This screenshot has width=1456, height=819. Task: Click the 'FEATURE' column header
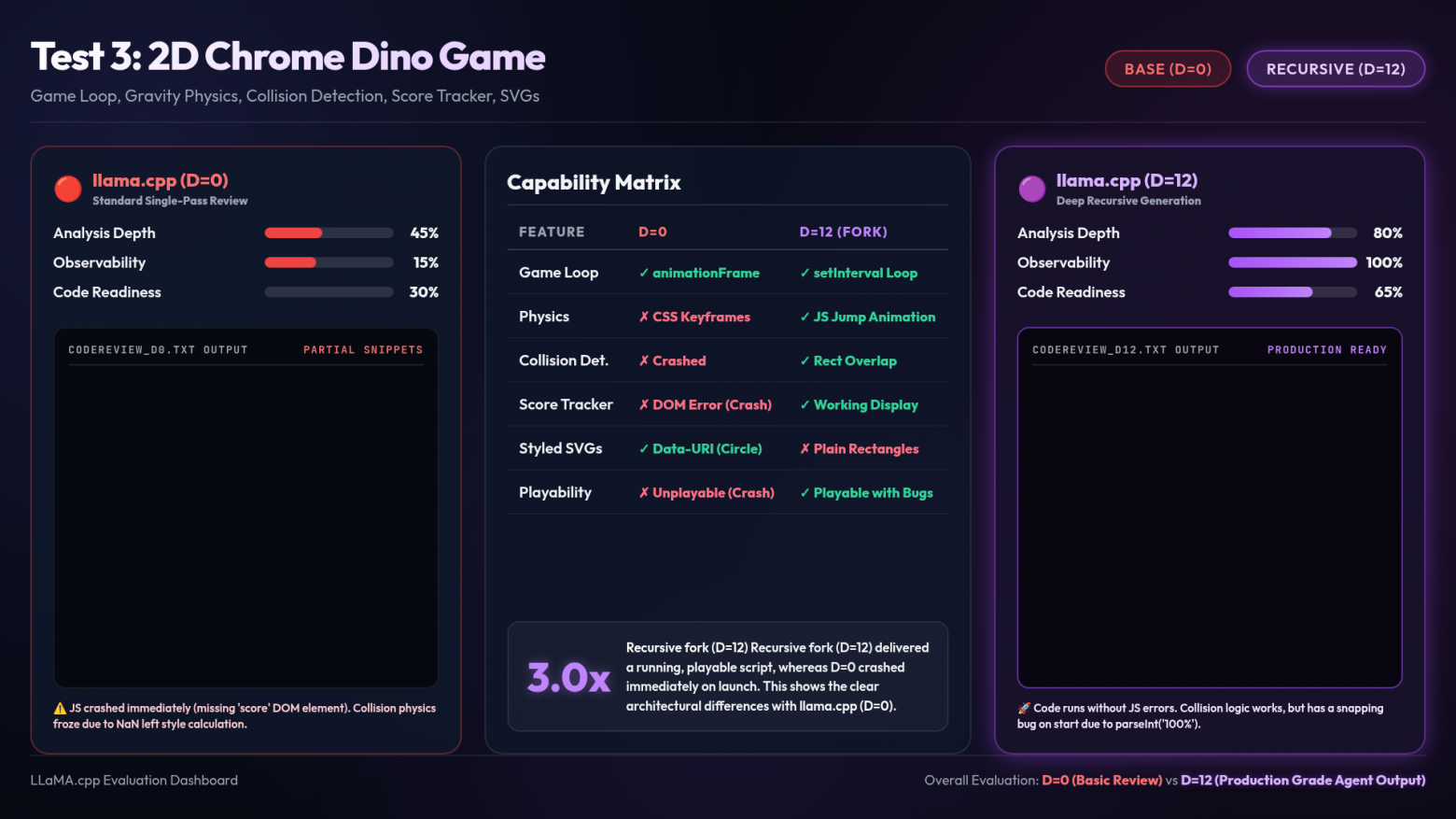coord(552,232)
